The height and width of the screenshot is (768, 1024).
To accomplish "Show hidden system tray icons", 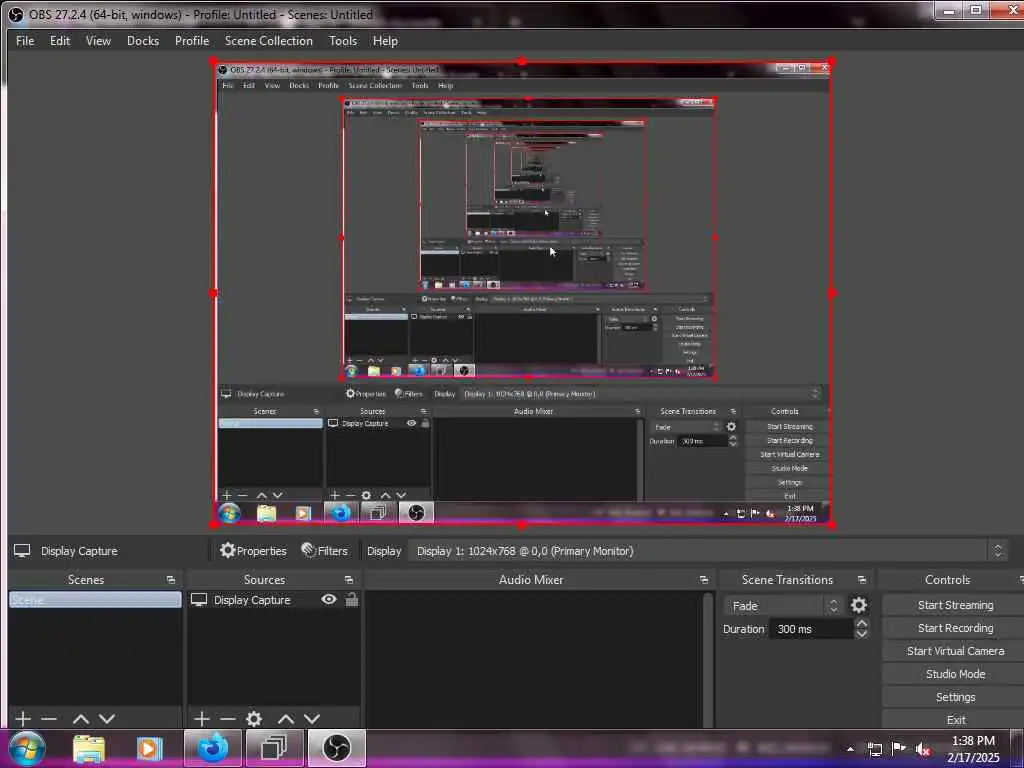I will coord(850,749).
